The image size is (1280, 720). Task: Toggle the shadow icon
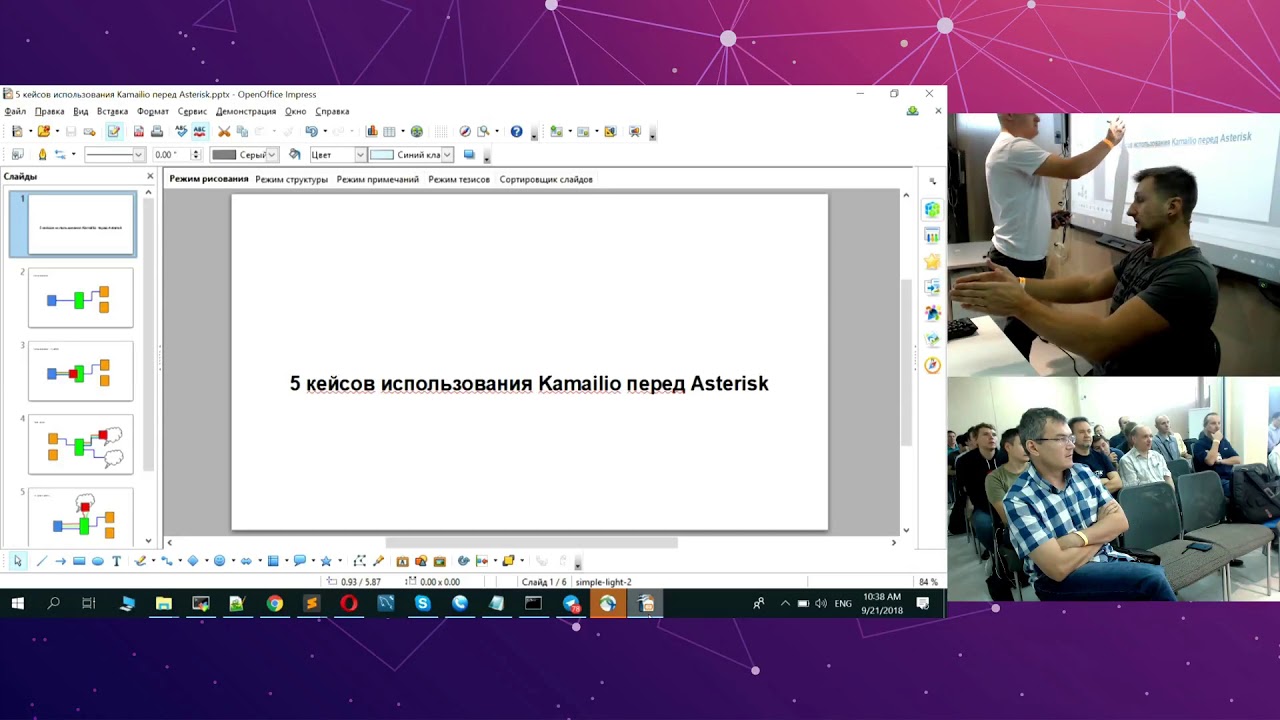[x=468, y=154]
